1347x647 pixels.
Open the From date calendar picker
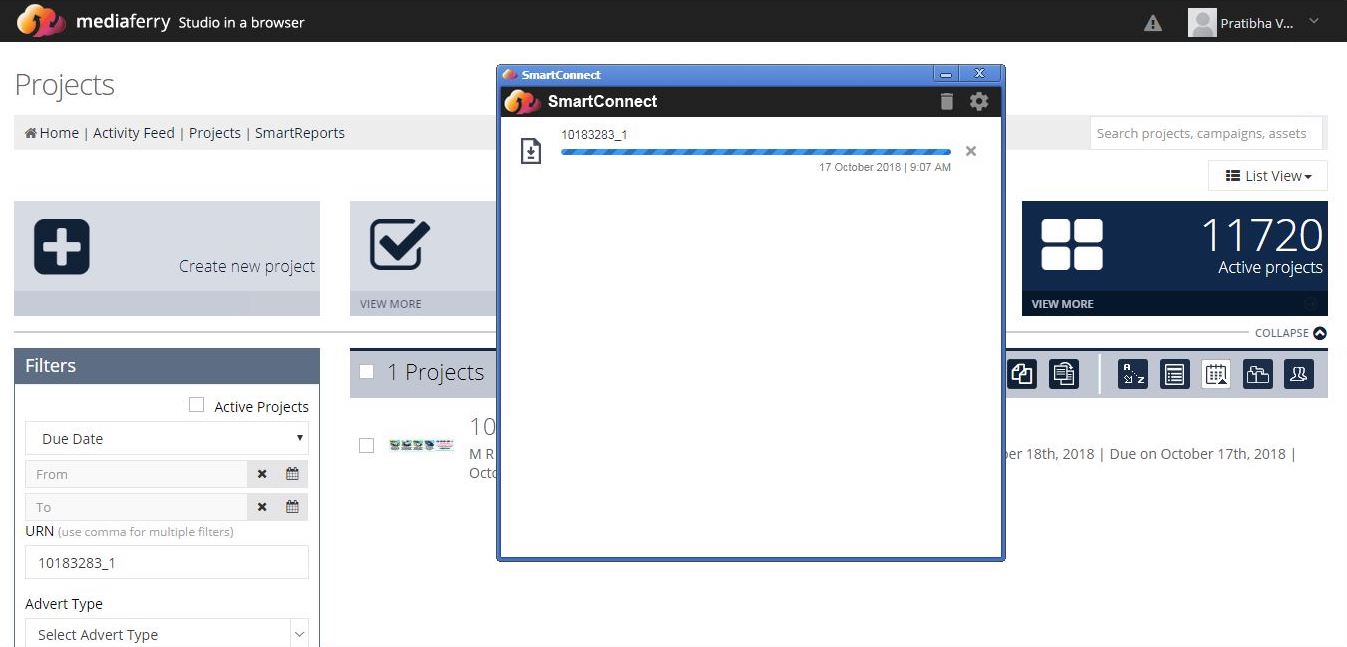pyautogui.click(x=292, y=474)
